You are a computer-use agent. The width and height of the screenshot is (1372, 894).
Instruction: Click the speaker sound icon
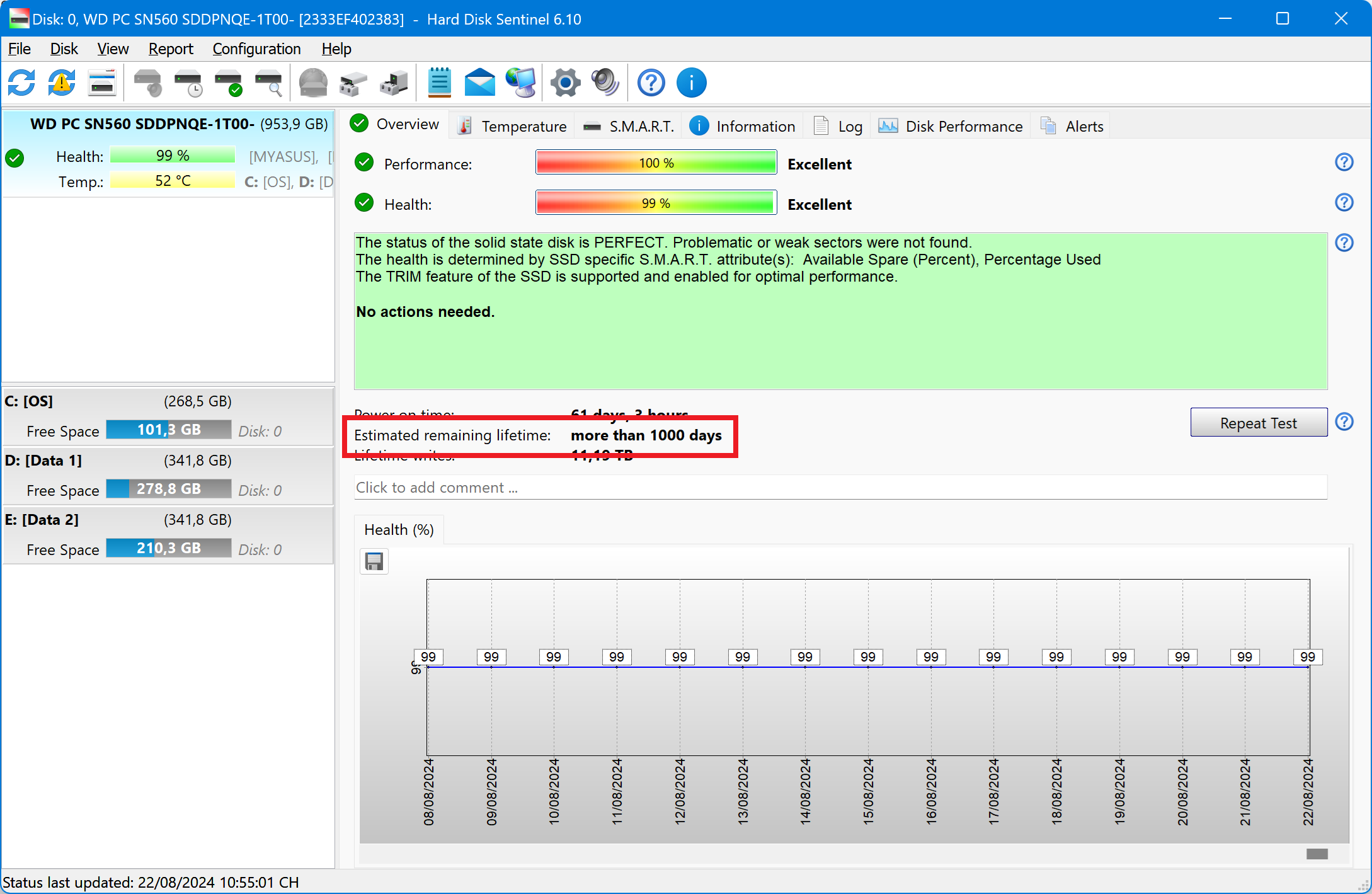coord(605,83)
